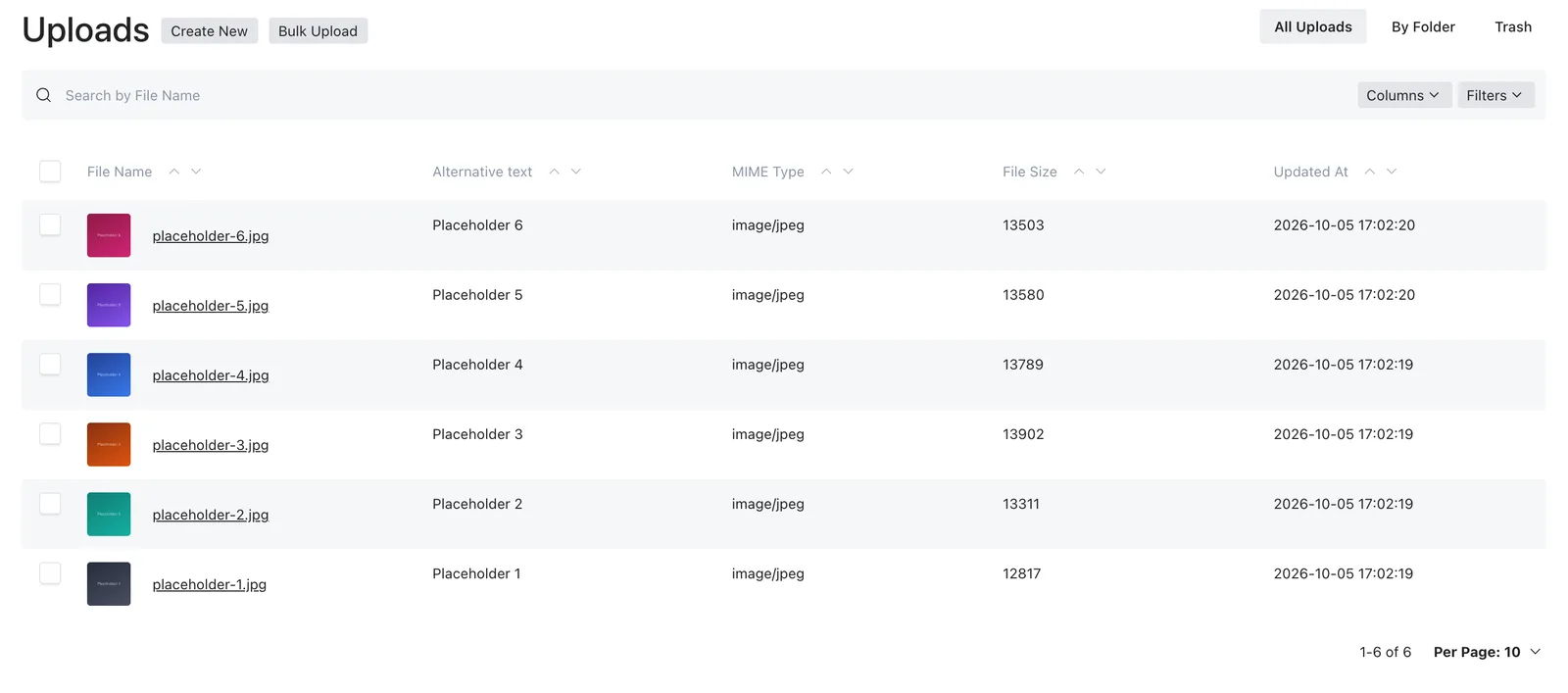
Task: Open the Trash view
Action: pos(1513,26)
